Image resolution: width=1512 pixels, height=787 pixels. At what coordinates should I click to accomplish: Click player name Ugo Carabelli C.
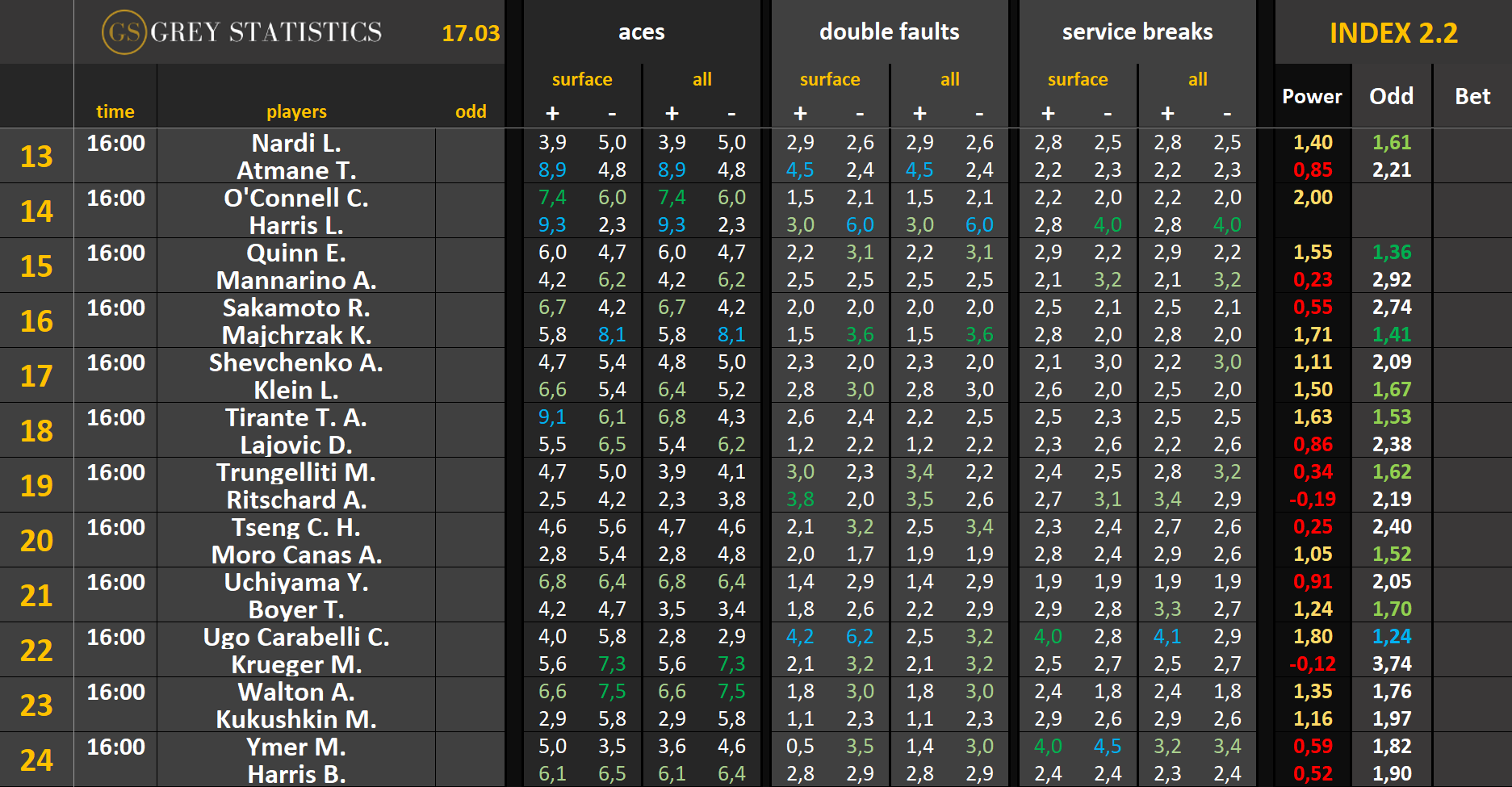pyautogui.click(x=296, y=637)
